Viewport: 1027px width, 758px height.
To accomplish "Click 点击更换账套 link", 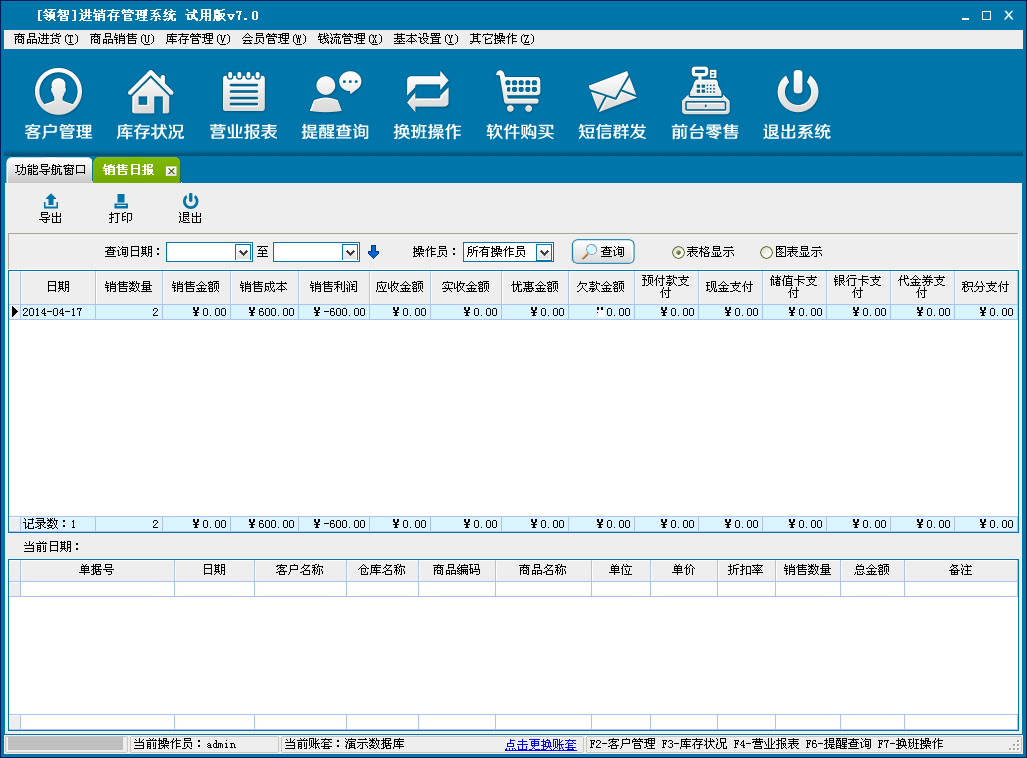I will [x=540, y=745].
